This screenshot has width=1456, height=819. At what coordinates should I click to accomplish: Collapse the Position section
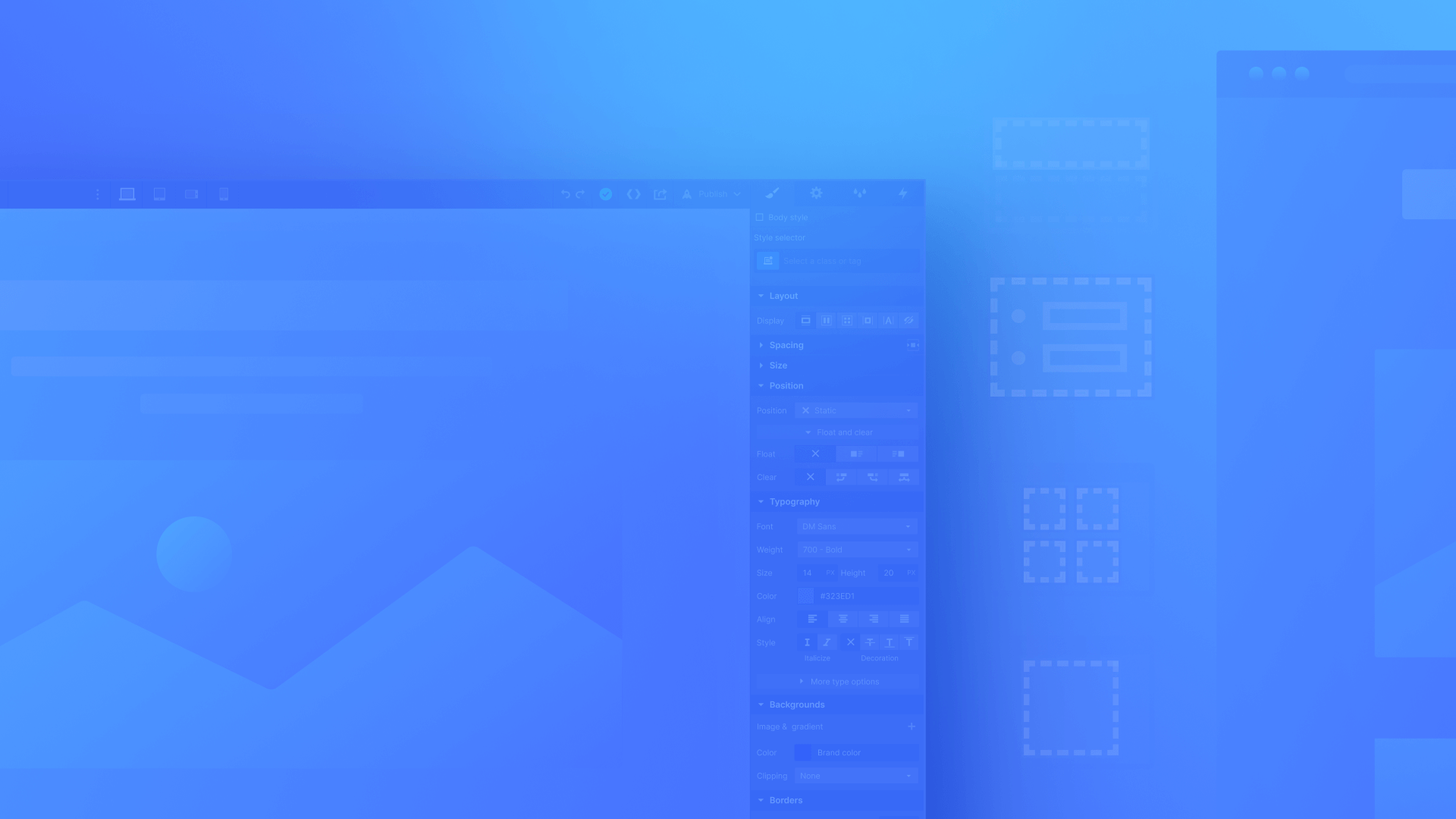pos(761,385)
